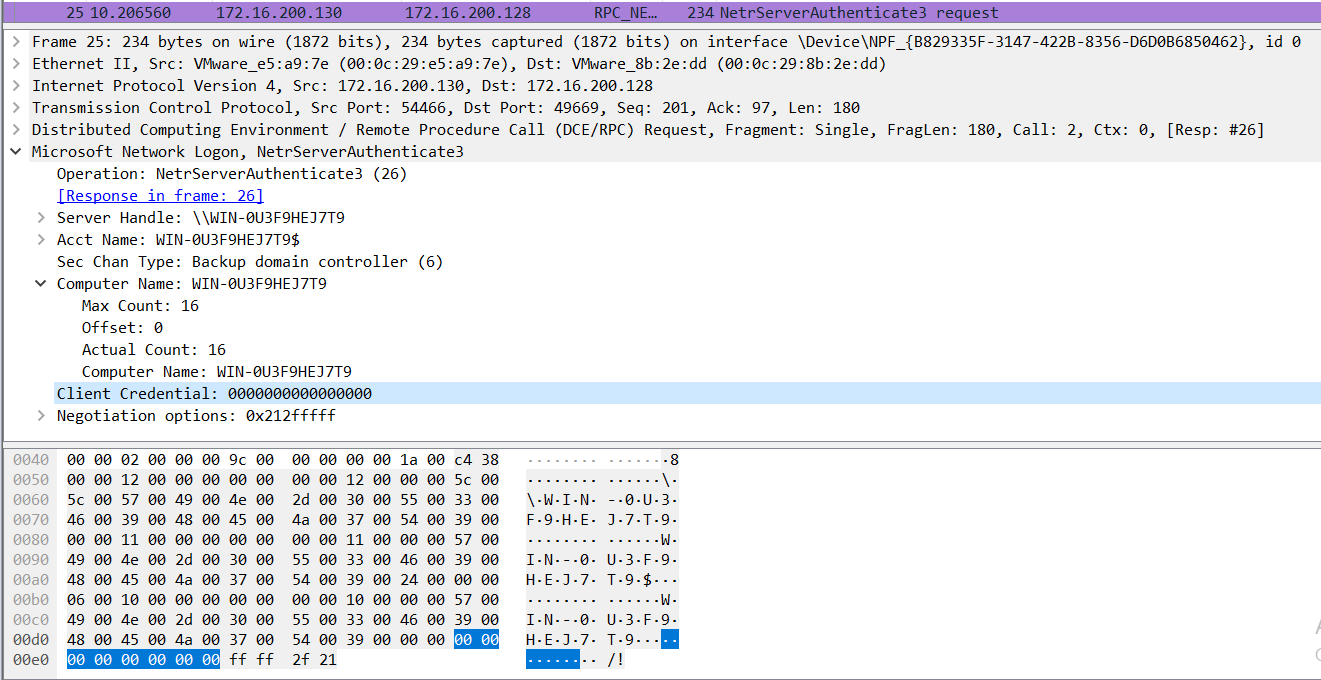Expand the Transmission Control Protocol row
This screenshot has height=680, width=1321.
[16, 108]
